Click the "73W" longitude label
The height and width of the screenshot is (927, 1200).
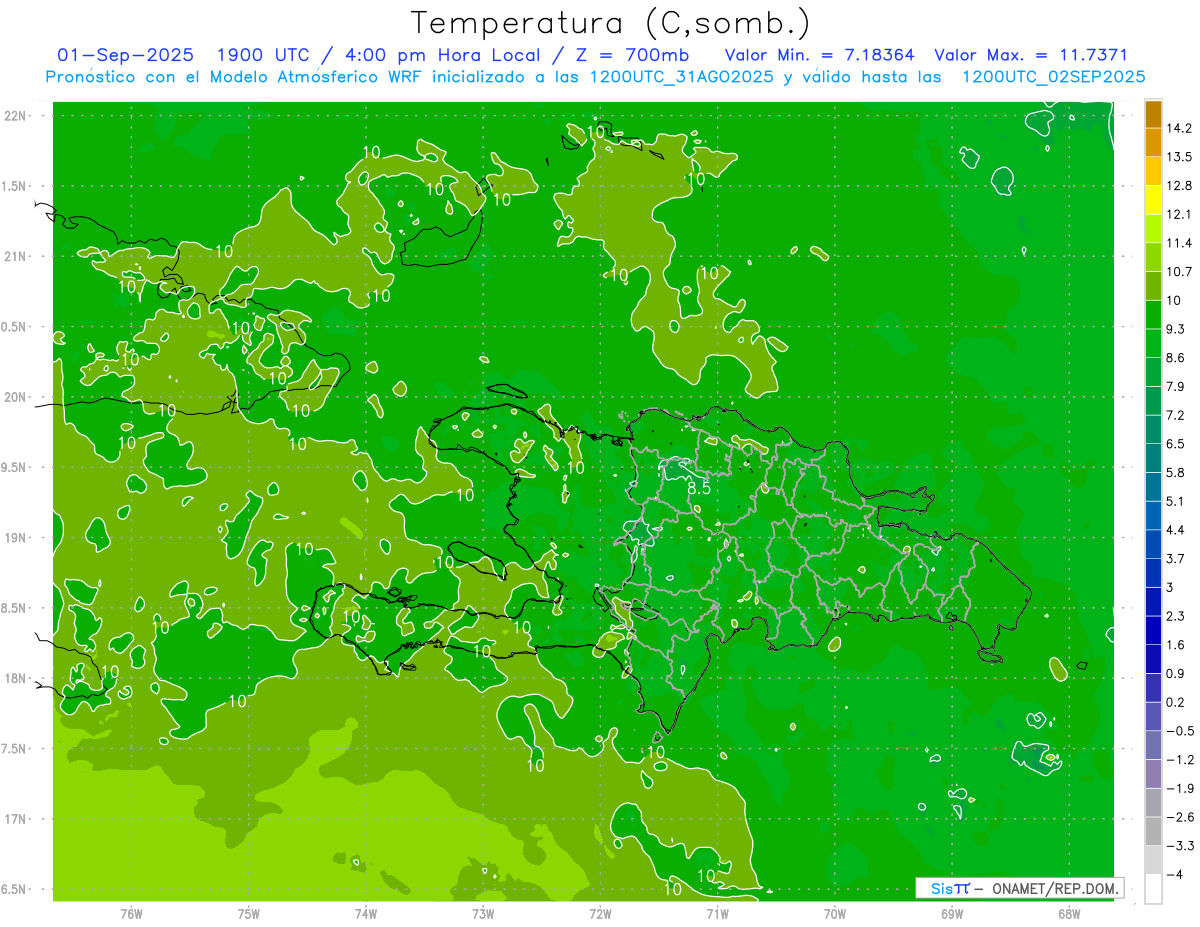(x=483, y=913)
